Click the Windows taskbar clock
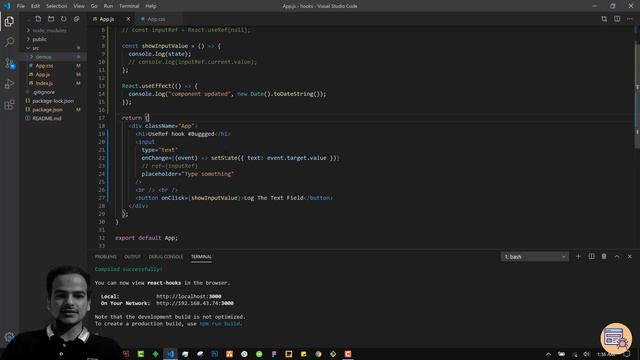Screen dimensions: 640x360 (606, 354)
